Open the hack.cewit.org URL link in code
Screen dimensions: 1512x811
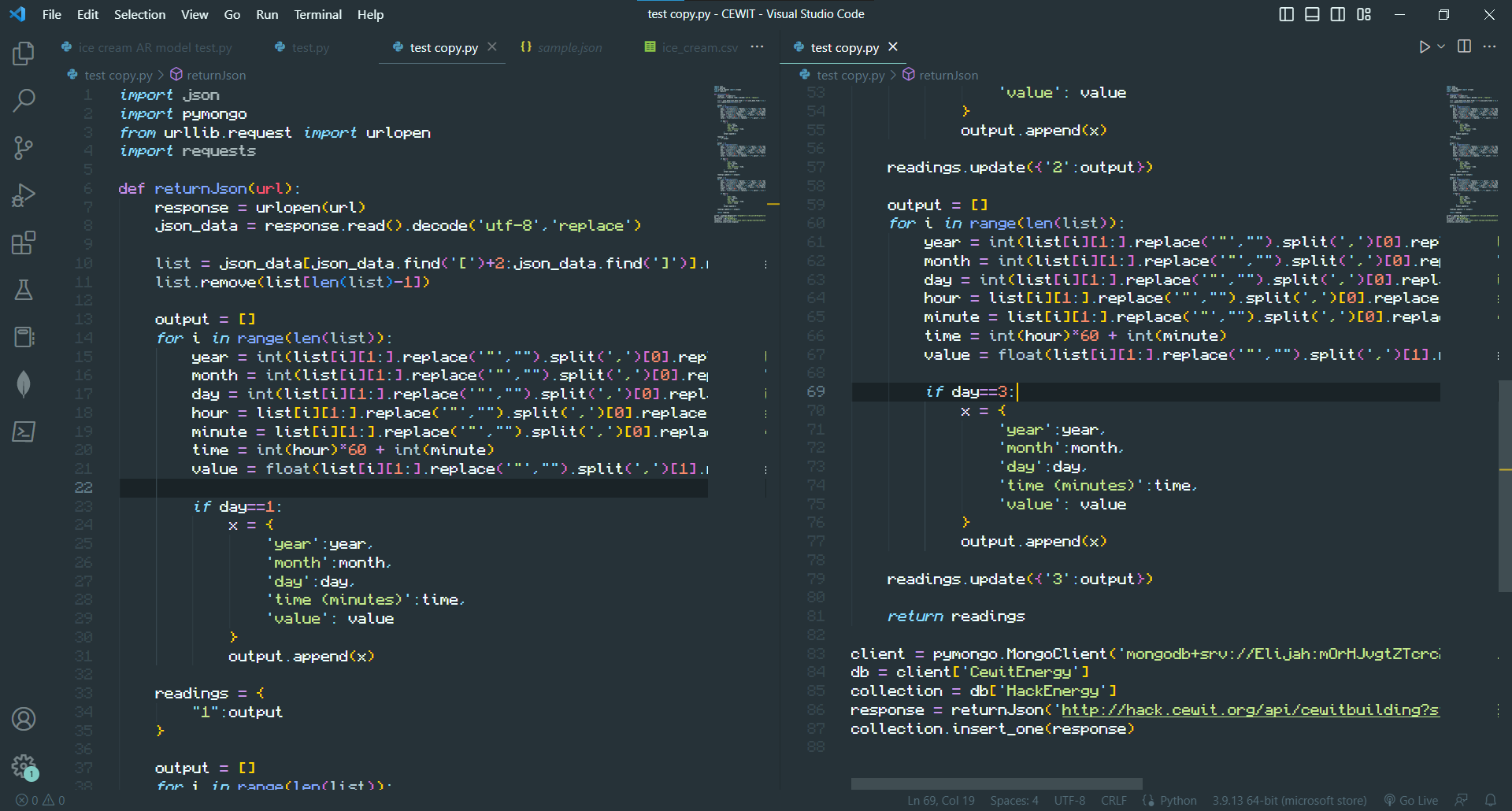point(1250,709)
